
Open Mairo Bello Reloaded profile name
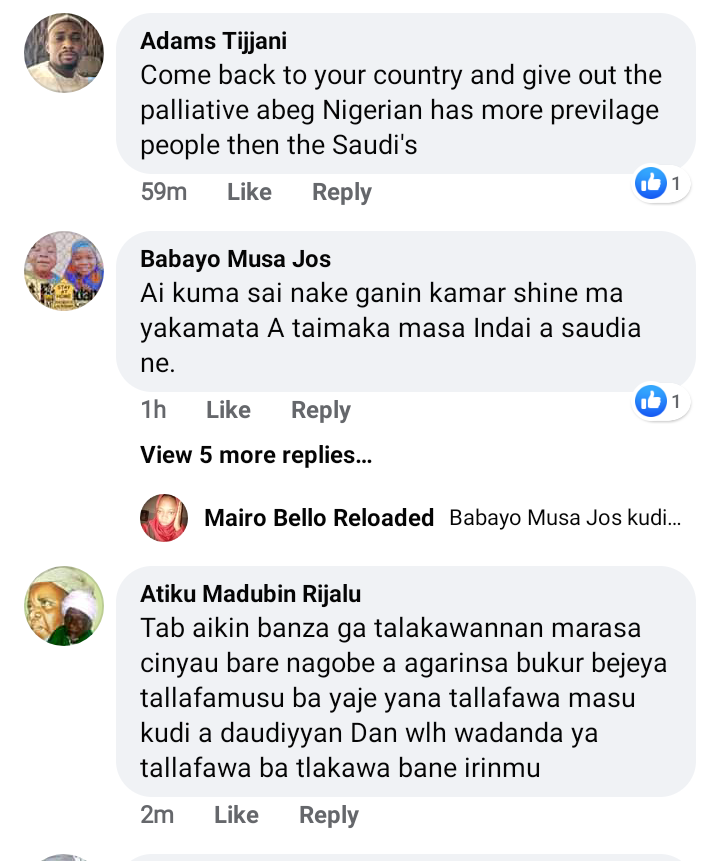(318, 518)
